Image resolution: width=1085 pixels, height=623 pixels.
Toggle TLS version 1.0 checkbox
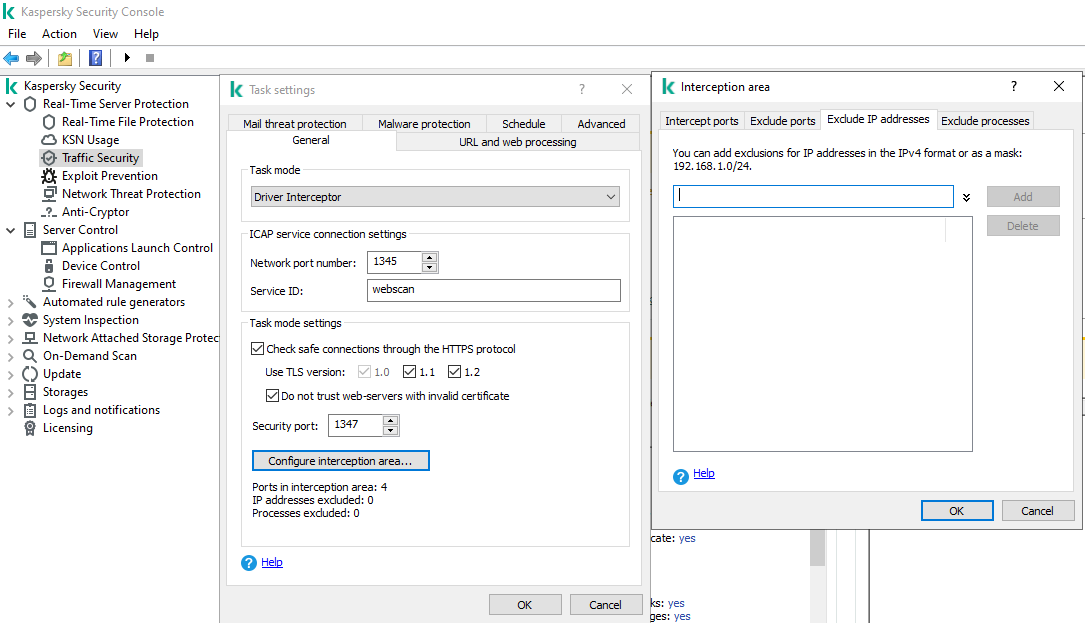[x=364, y=372]
